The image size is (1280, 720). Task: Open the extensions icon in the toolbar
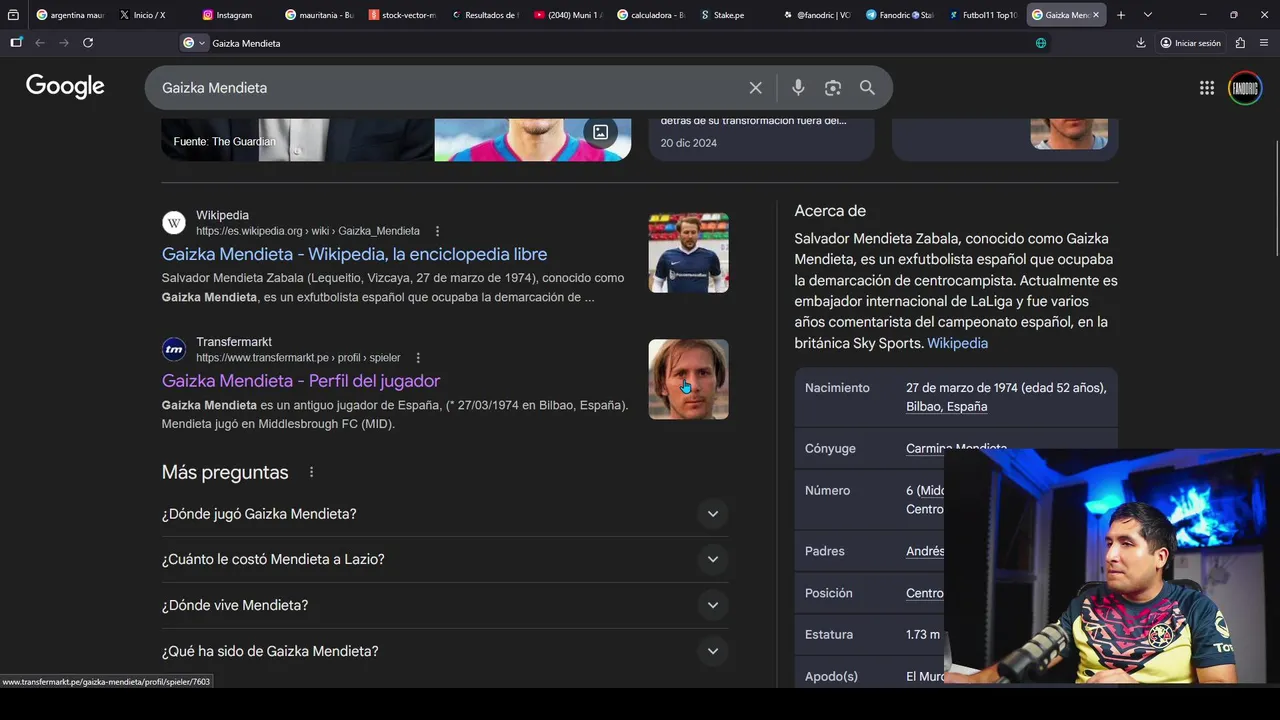pos(1240,43)
